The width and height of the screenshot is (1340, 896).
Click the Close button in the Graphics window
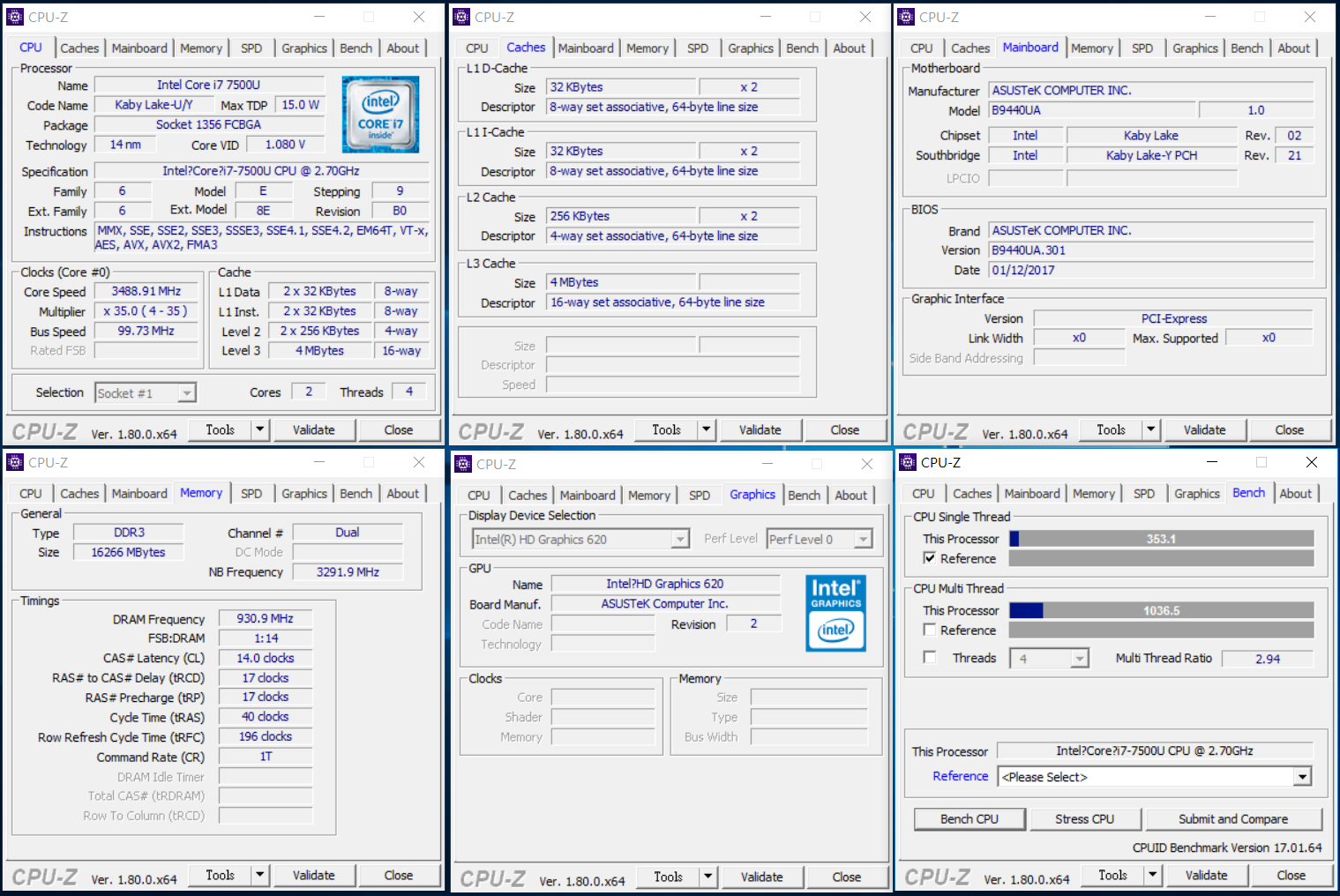847,877
